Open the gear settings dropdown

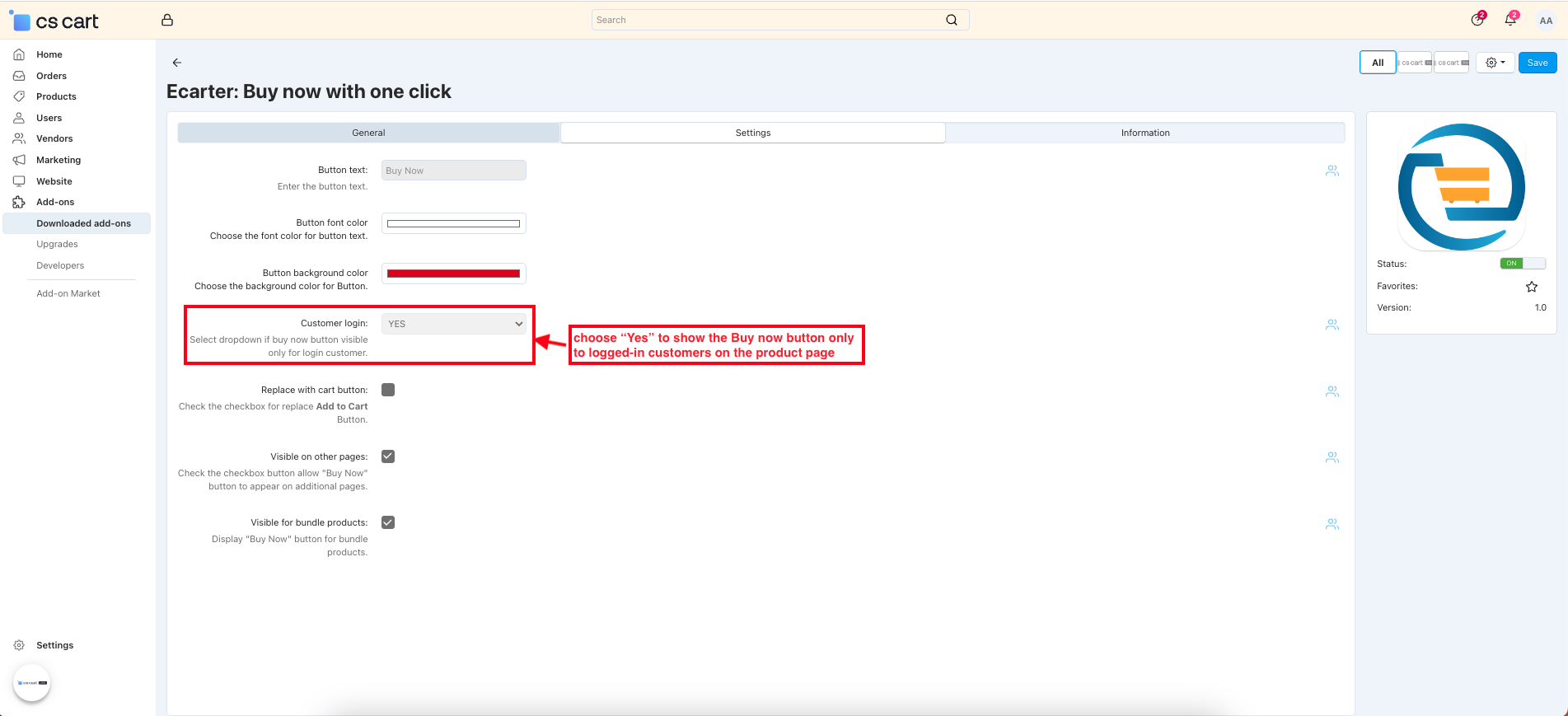1495,63
